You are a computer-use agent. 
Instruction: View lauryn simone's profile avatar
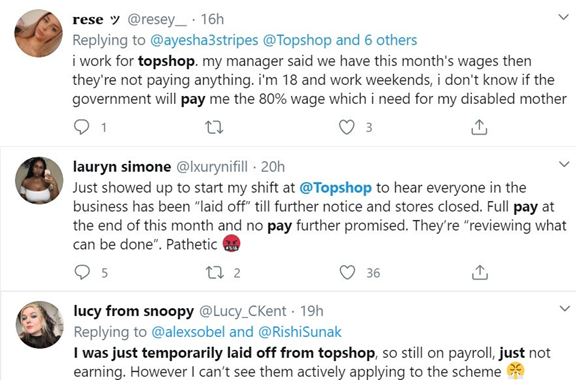(x=39, y=180)
